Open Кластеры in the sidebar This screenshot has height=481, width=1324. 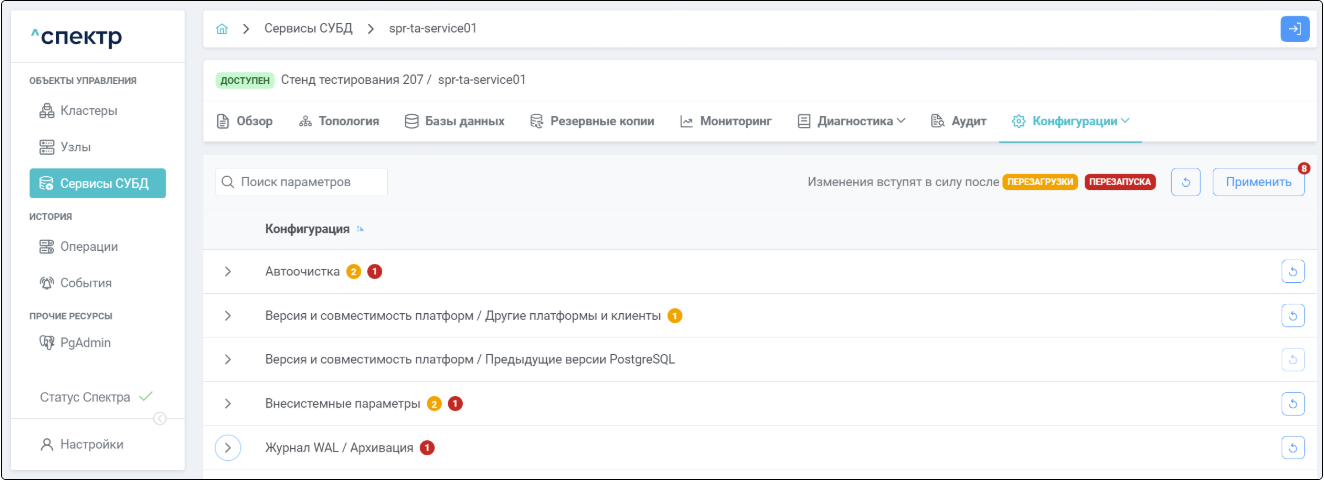(x=89, y=111)
